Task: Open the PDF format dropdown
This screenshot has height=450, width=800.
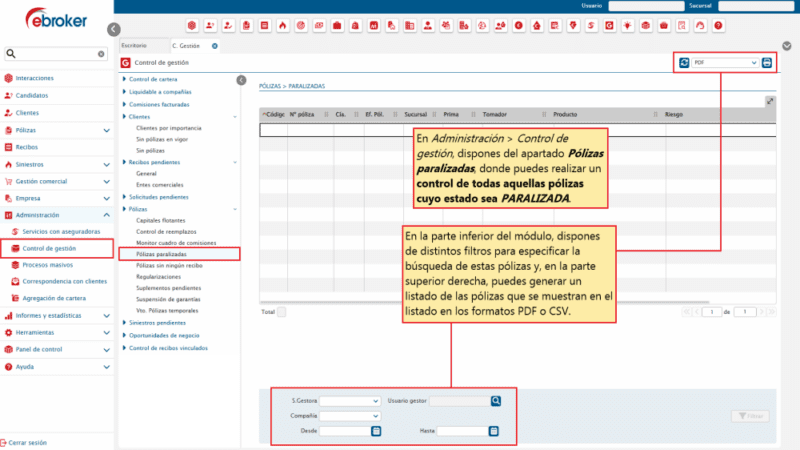Action: tap(726, 62)
